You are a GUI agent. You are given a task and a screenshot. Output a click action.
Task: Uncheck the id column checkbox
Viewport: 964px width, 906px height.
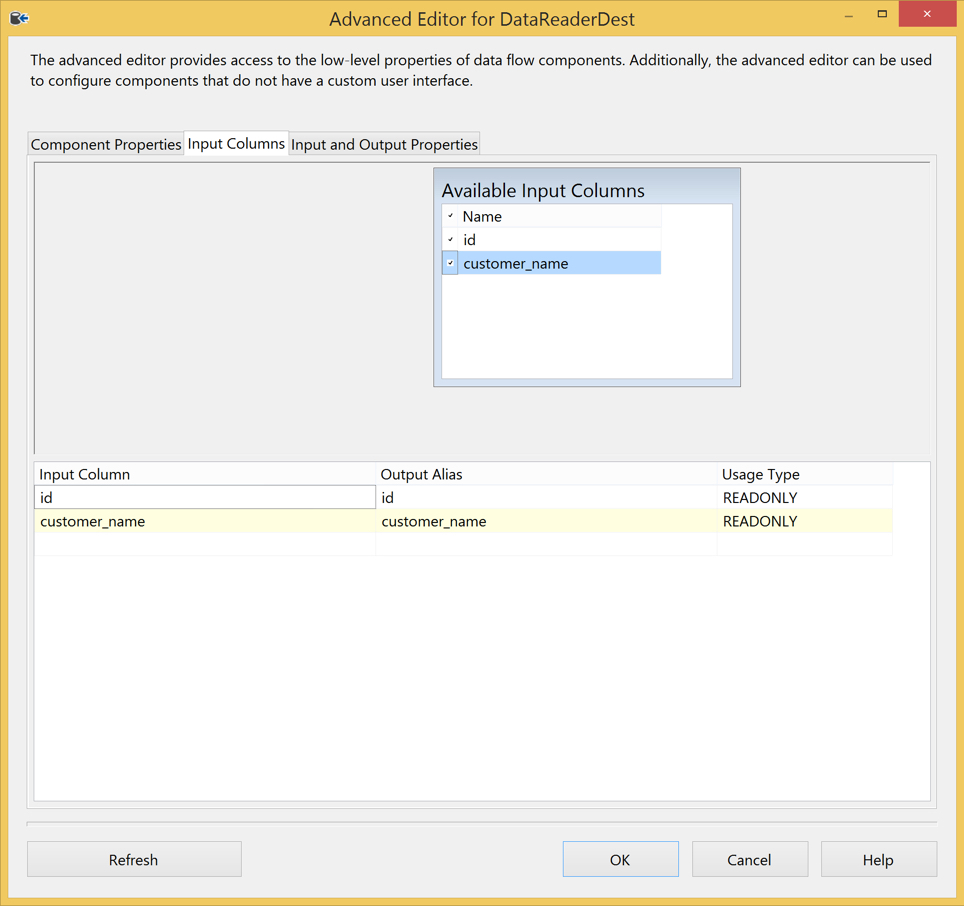(449, 239)
